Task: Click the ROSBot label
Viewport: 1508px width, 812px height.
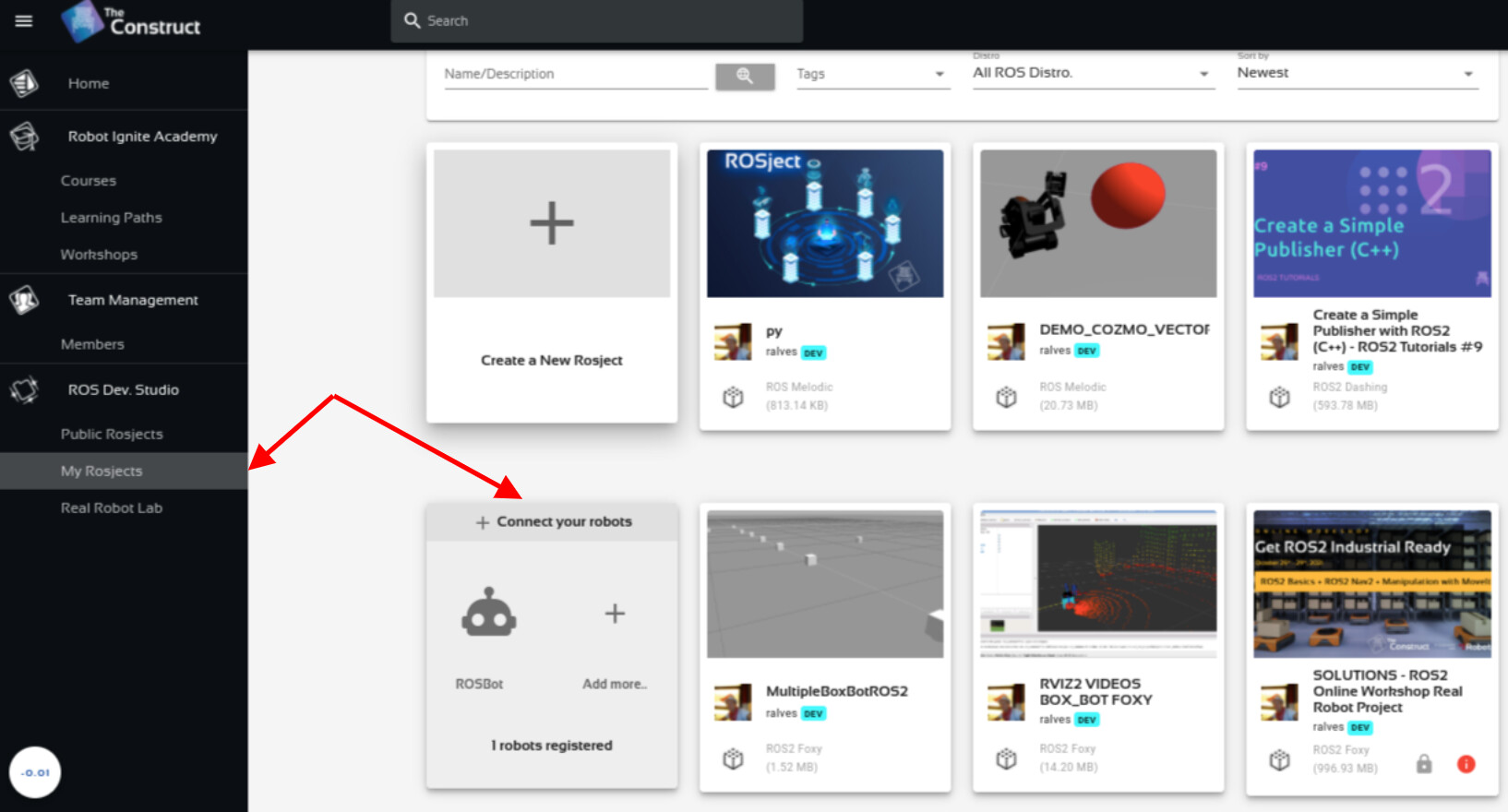Action: (479, 684)
